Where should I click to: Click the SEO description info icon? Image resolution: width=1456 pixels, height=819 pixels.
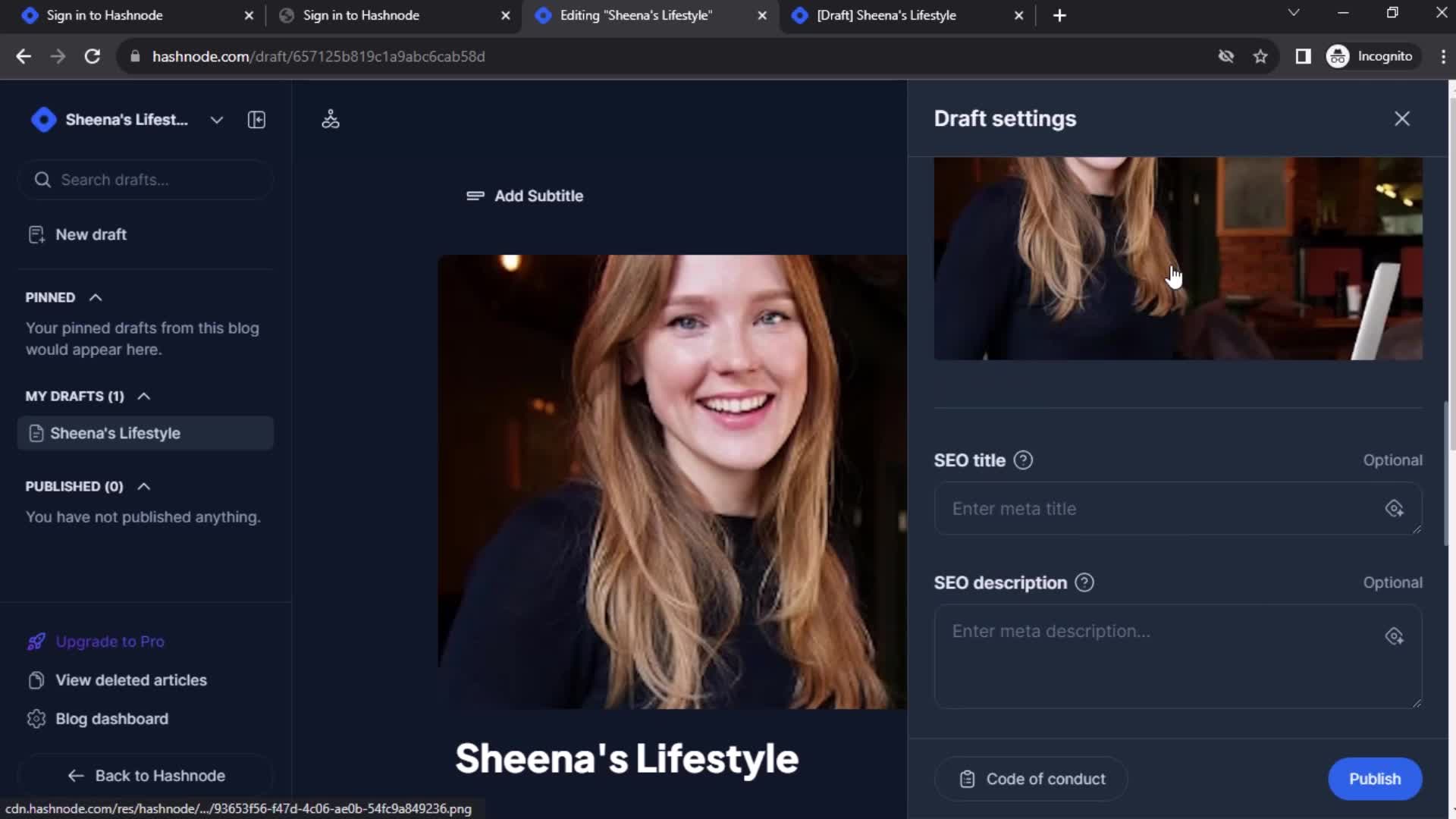(1085, 582)
